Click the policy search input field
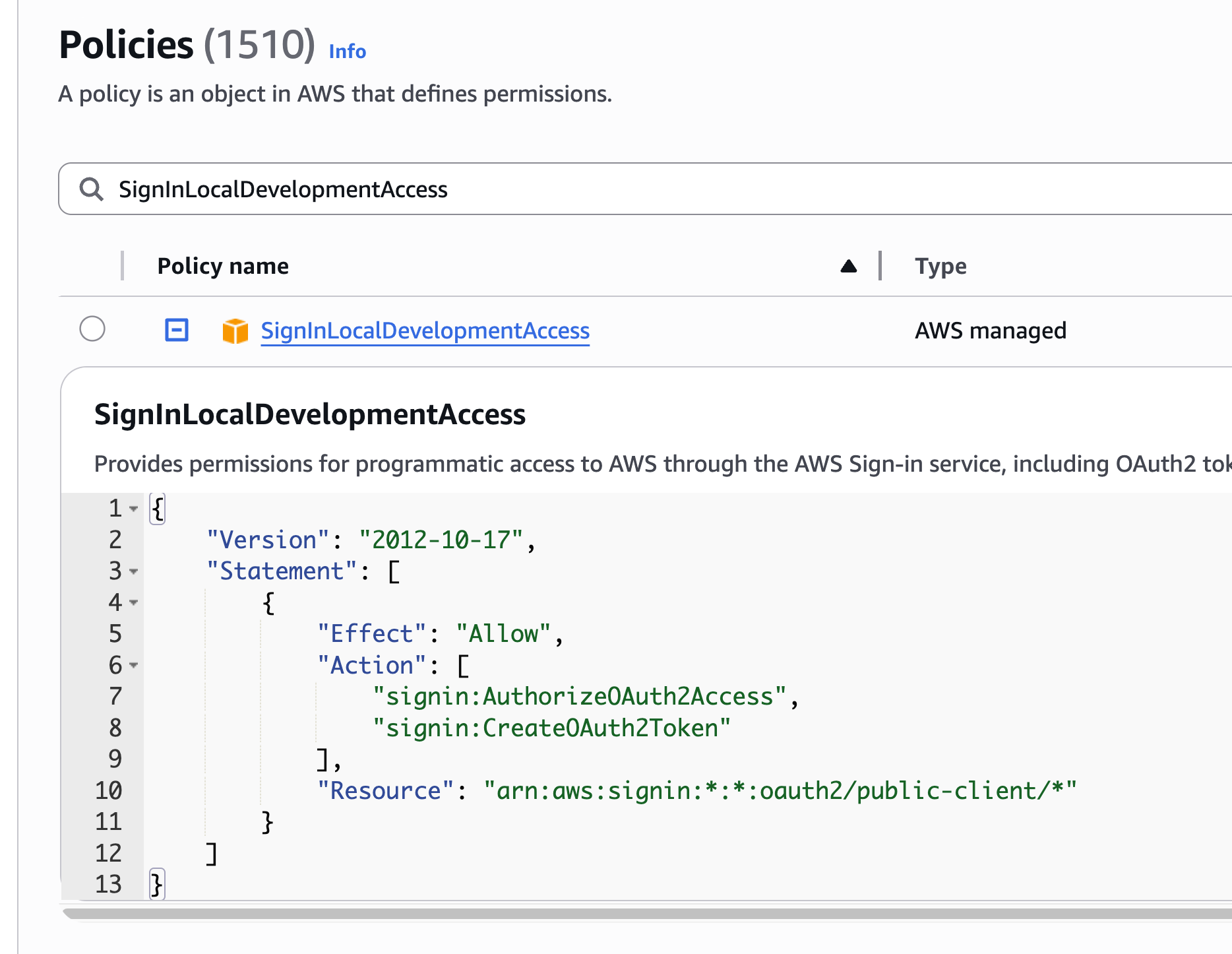 point(645,189)
